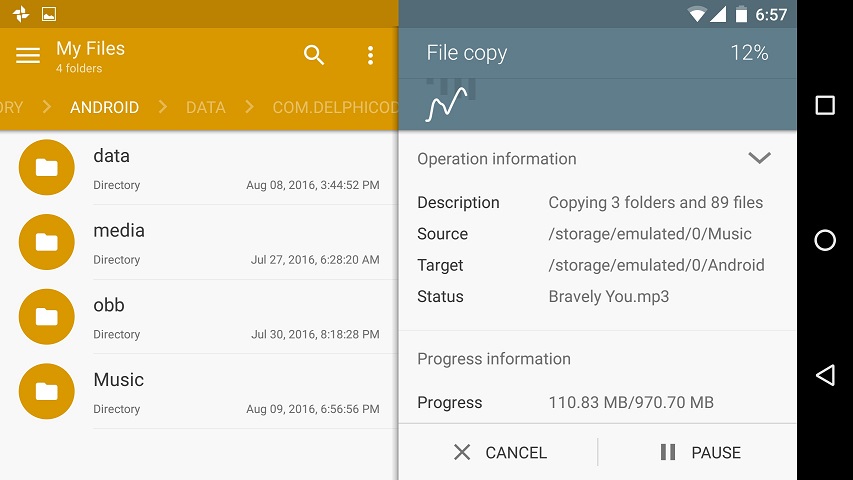Tap the data folder icon
Image resolution: width=853 pixels, height=480 pixels.
[x=46, y=168]
